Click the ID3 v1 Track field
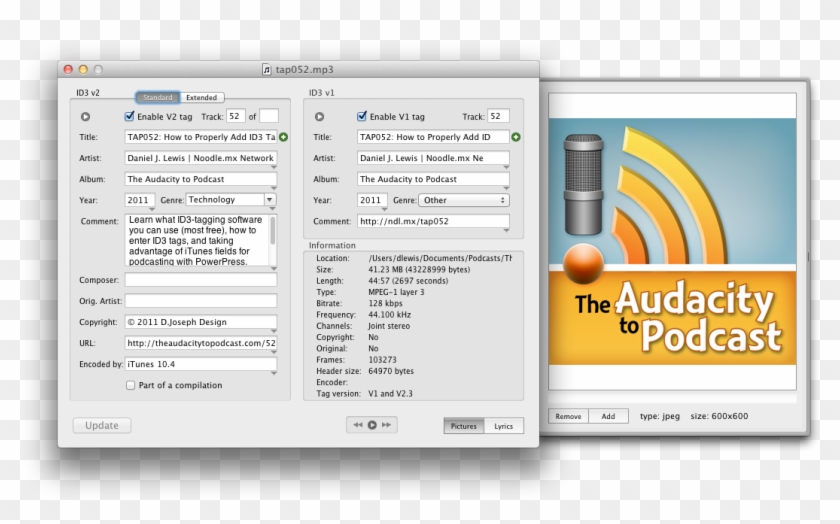 tap(498, 116)
